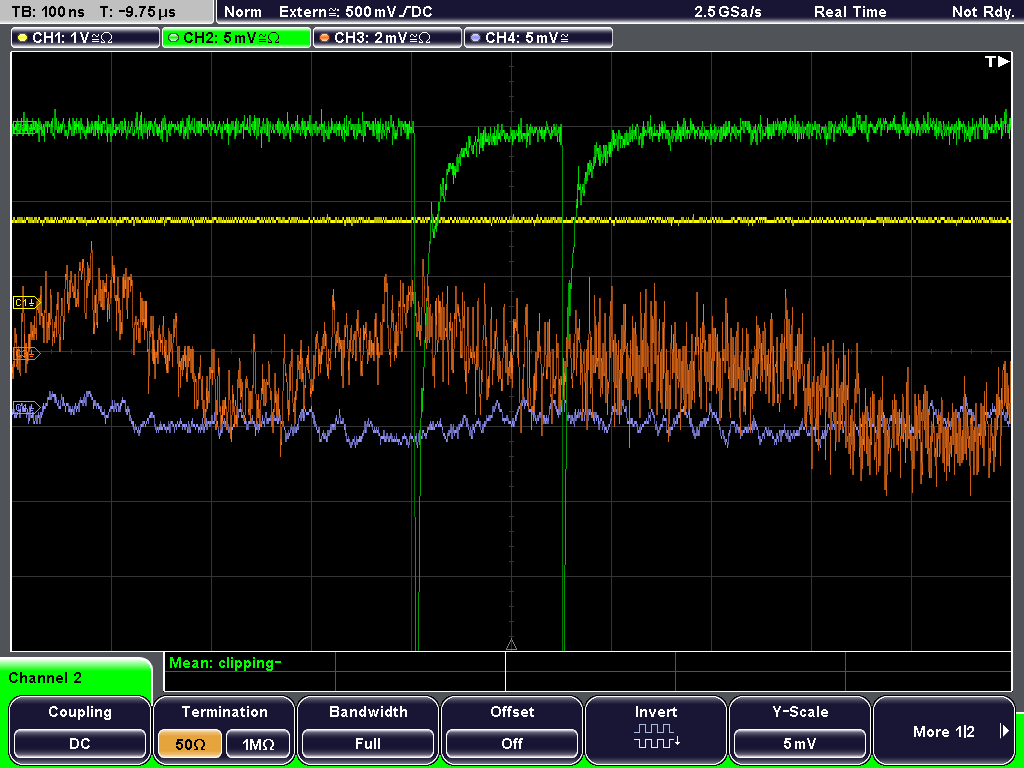Click the More page arrow icon
Image resolution: width=1024 pixels, height=768 pixels.
pyautogui.click(x=1004, y=731)
